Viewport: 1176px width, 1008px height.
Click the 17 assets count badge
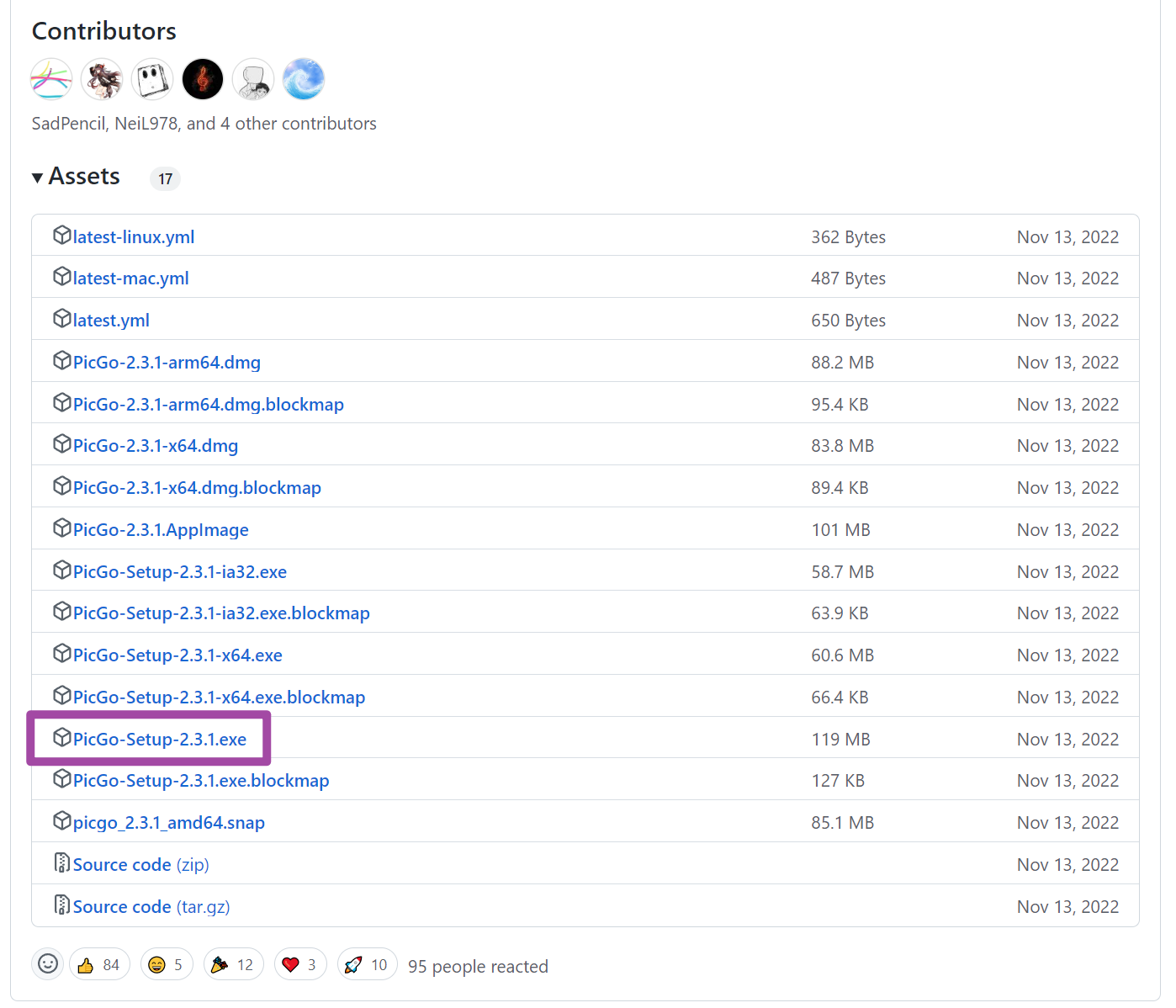point(165,178)
